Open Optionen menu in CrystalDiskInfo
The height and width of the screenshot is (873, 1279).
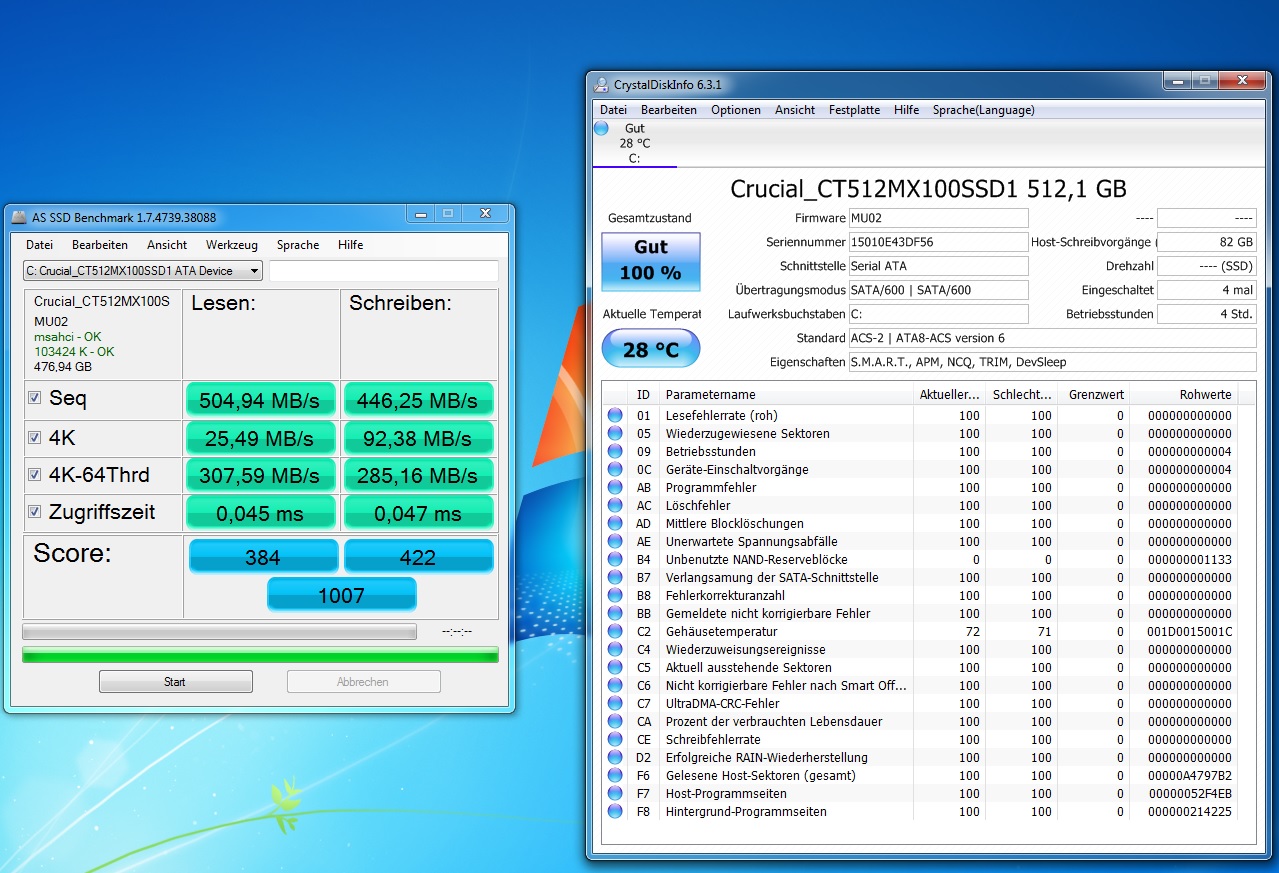point(736,110)
